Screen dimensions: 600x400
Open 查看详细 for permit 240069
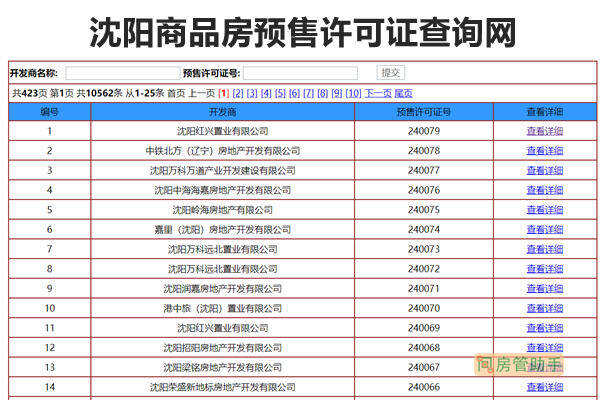545,328
